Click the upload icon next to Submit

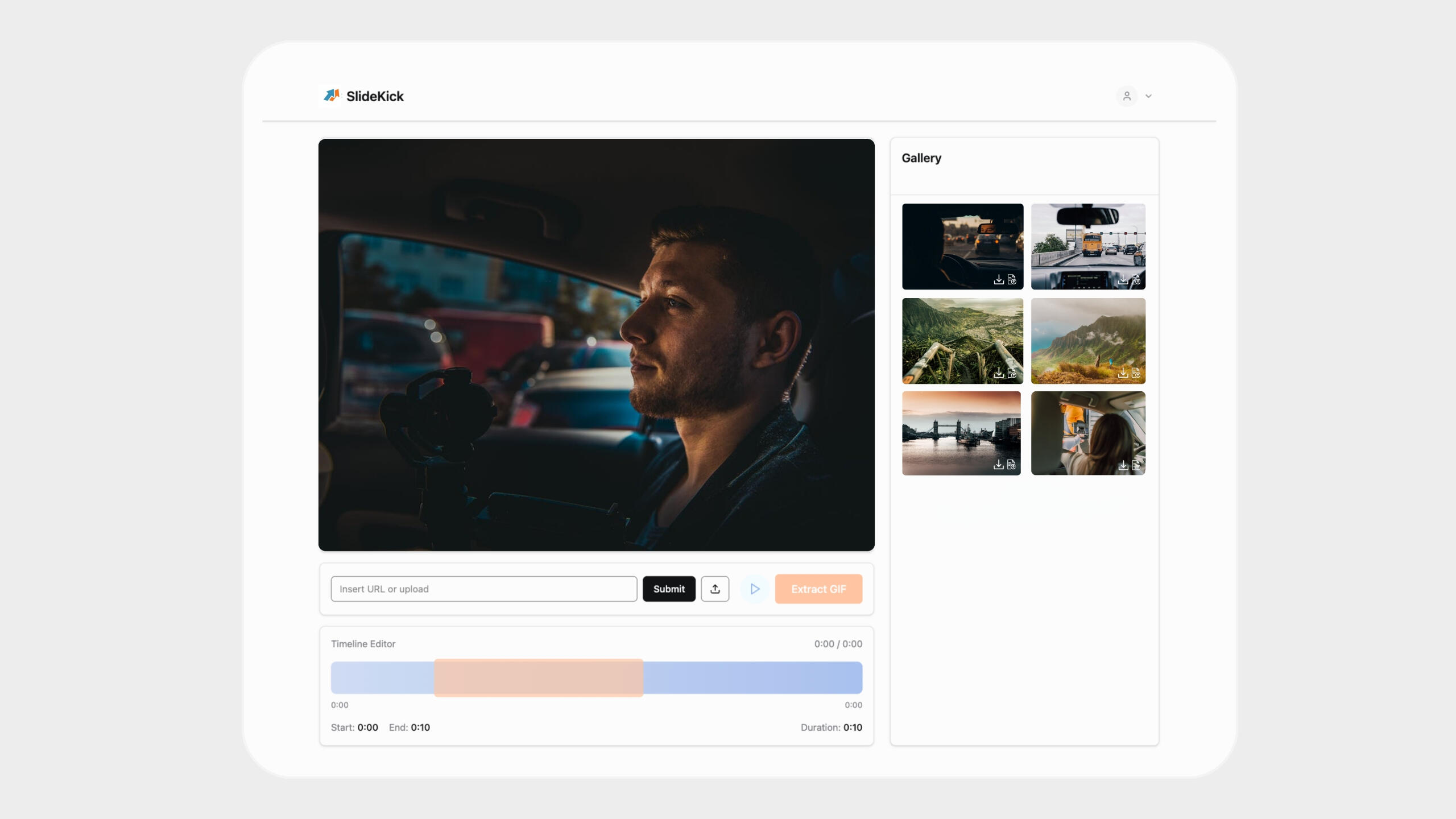(715, 589)
